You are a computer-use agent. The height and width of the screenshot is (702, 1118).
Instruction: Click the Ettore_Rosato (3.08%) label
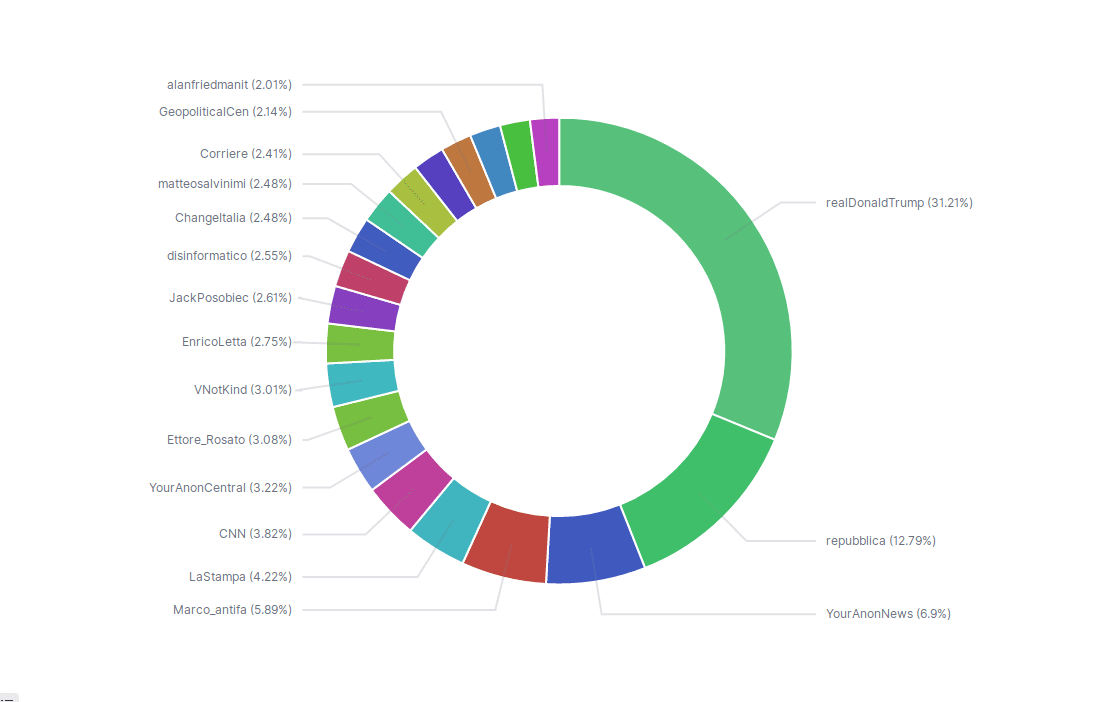[229, 439]
